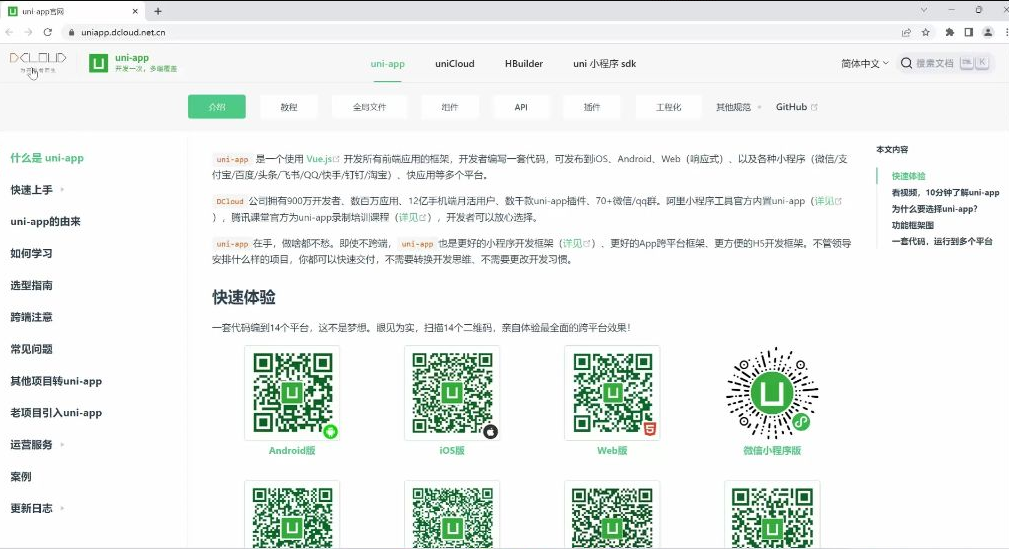This screenshot has width=1009, height=549.
Task: Select the API sub-navigation tab
Action: [x=521, y=107]
